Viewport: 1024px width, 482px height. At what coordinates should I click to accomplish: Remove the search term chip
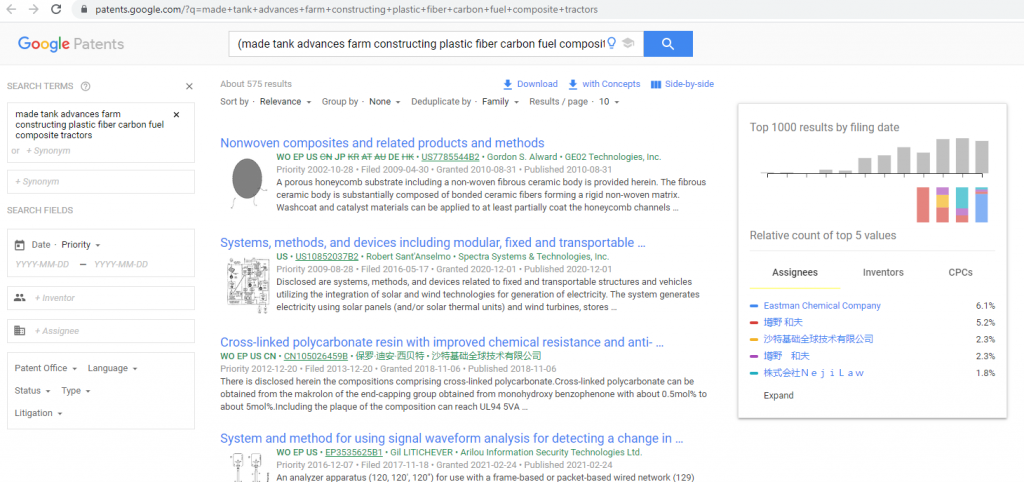pyautogui.click(x=176, y=115)
